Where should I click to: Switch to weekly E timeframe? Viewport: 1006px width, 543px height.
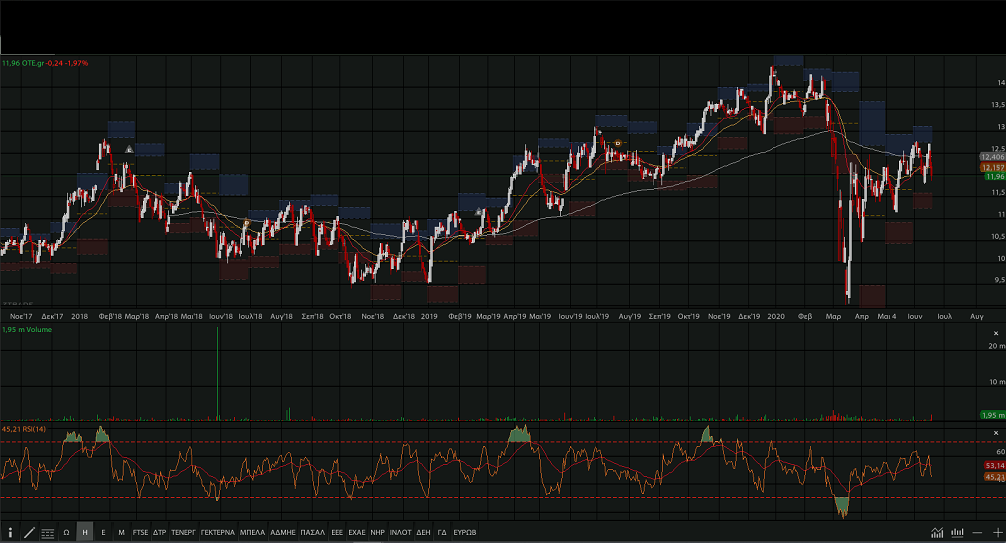coord(103,533)
